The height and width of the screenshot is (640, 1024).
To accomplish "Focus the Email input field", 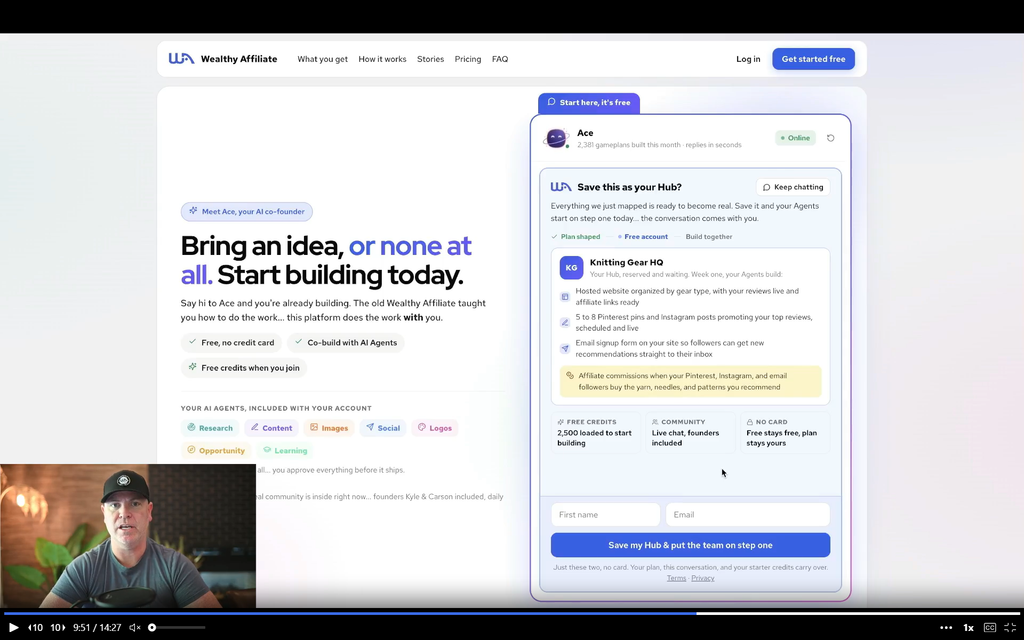I will pos(748,515).
